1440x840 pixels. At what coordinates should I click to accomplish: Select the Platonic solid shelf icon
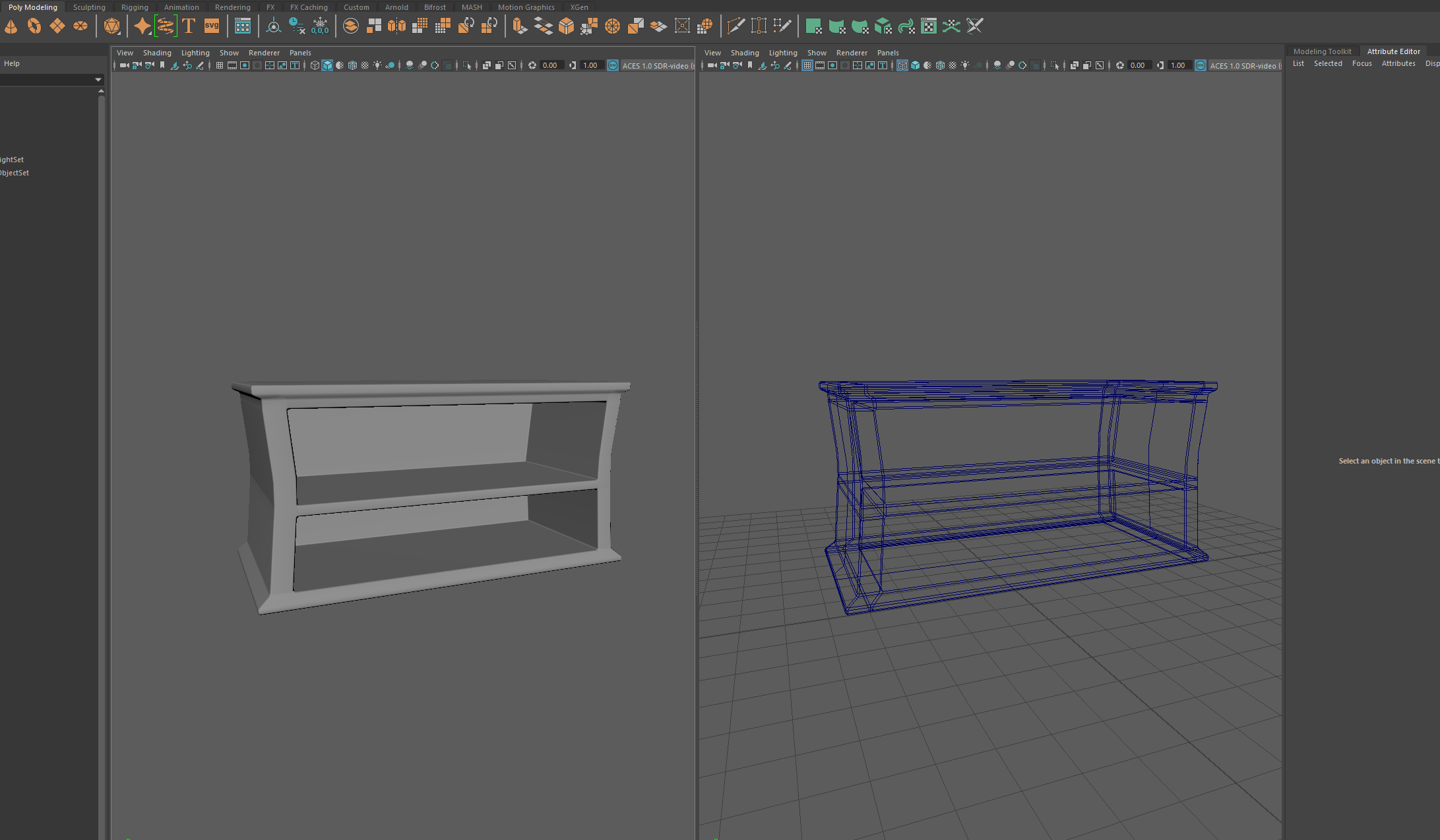click(112, 26)
